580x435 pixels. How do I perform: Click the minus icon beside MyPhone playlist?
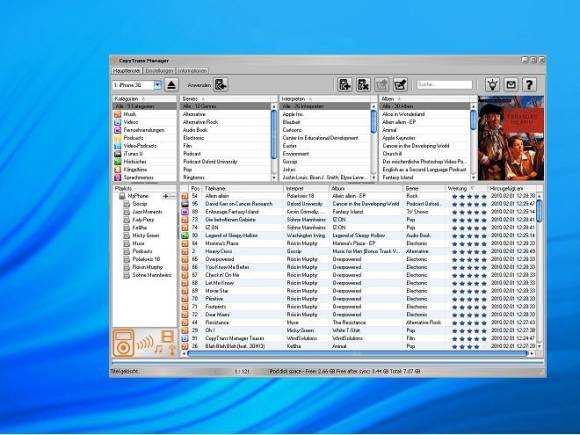pos(172,196)
